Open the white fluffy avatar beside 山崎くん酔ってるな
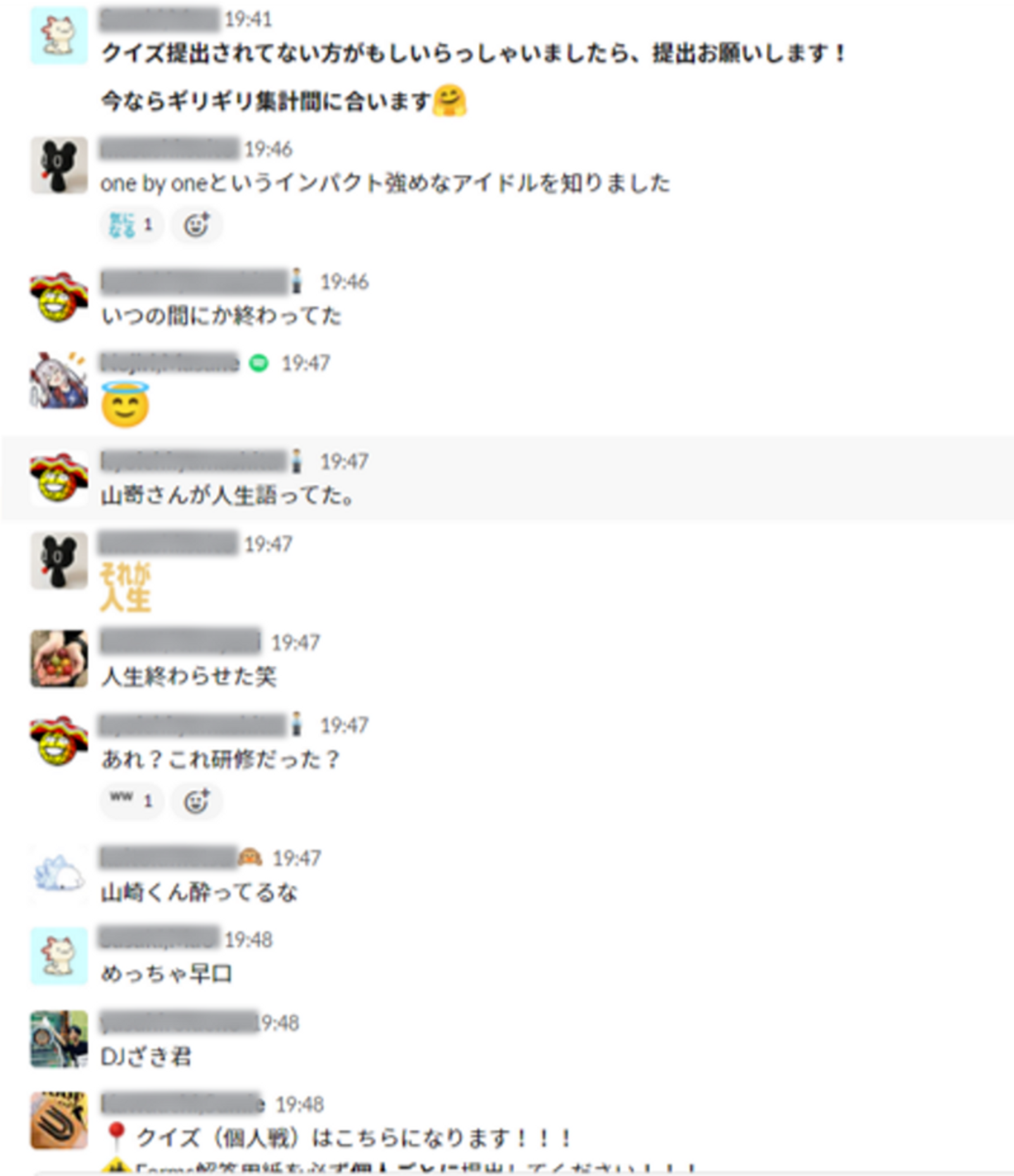 point(59,874)
